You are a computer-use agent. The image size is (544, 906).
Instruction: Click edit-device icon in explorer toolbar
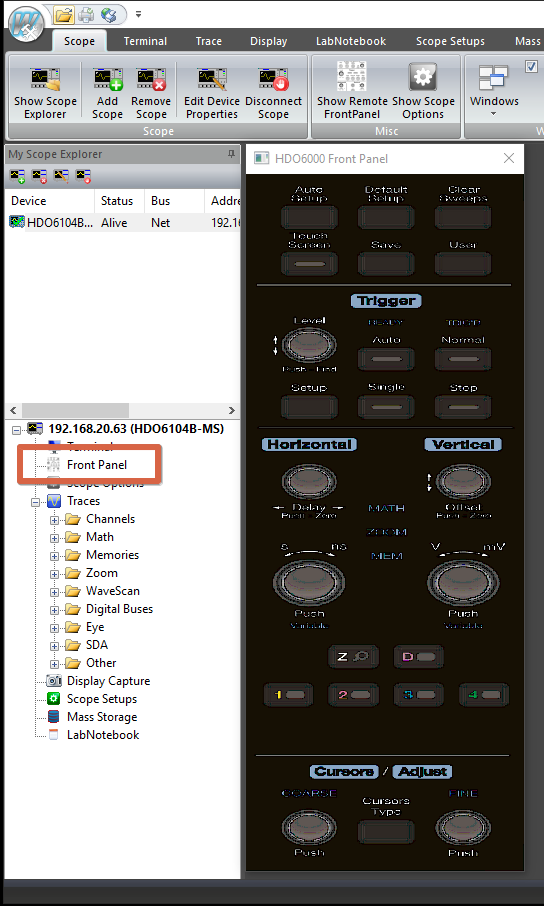(61, 176)
